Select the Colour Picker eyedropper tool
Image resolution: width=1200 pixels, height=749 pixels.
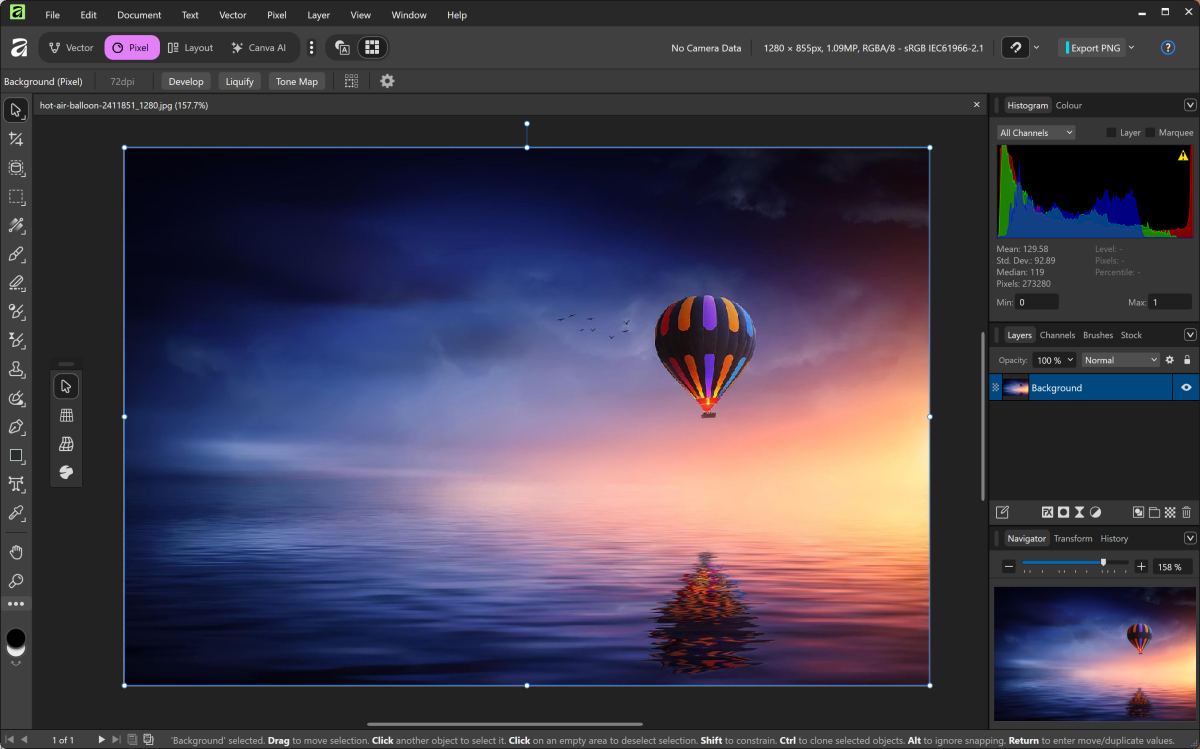[16, 513]
